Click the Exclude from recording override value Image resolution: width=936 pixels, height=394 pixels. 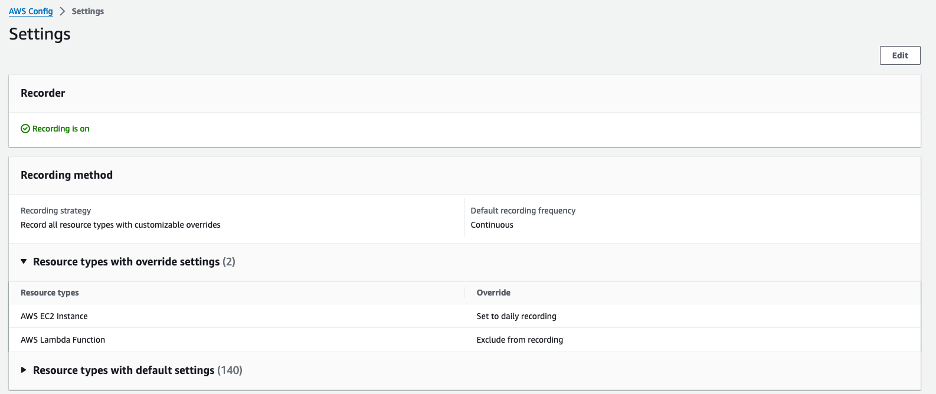pos(519,340)
